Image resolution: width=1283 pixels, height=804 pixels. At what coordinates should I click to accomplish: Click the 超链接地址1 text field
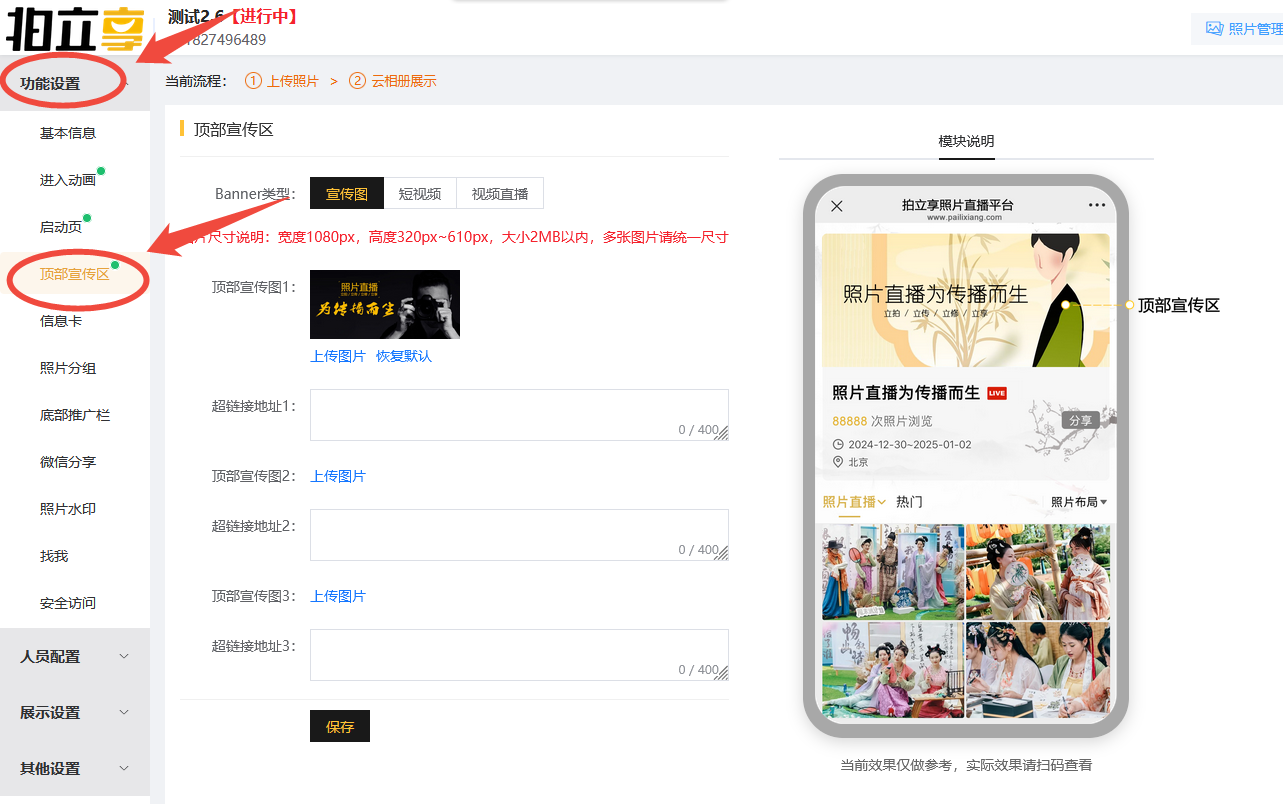pyautogui.click(x=519, y=415)
